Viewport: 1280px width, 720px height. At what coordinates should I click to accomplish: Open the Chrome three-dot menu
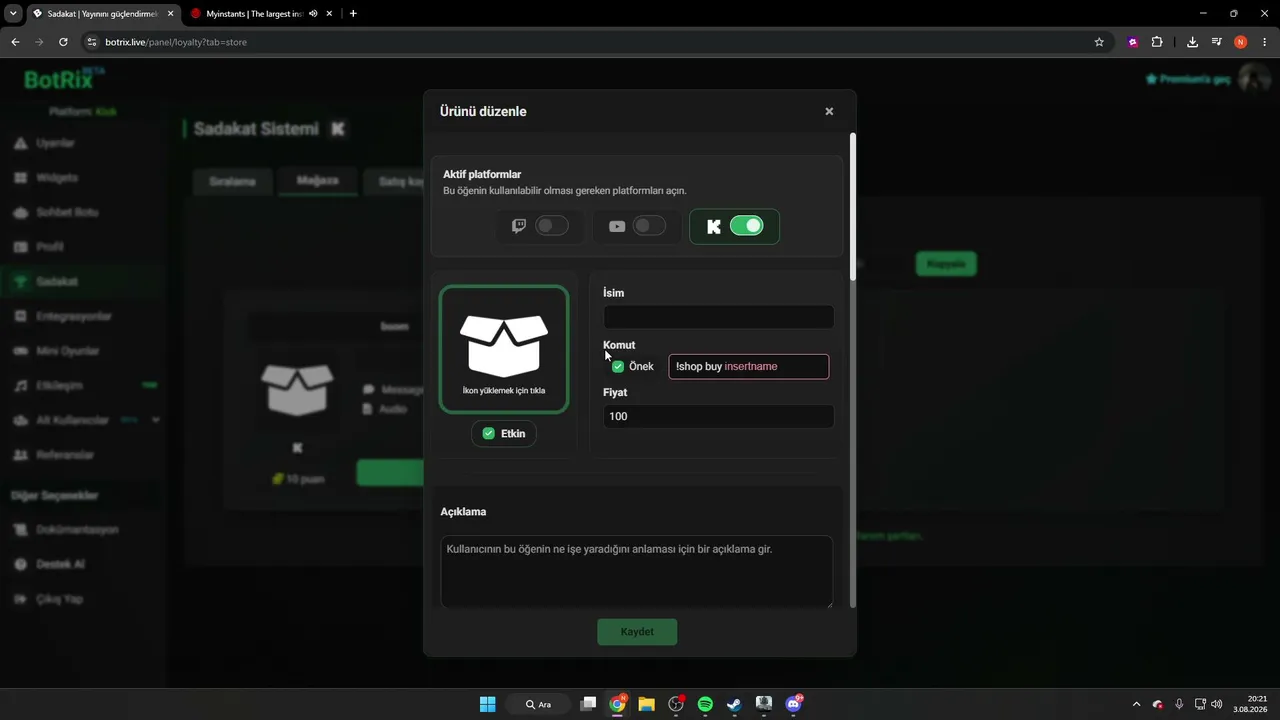pos(1265,42)
